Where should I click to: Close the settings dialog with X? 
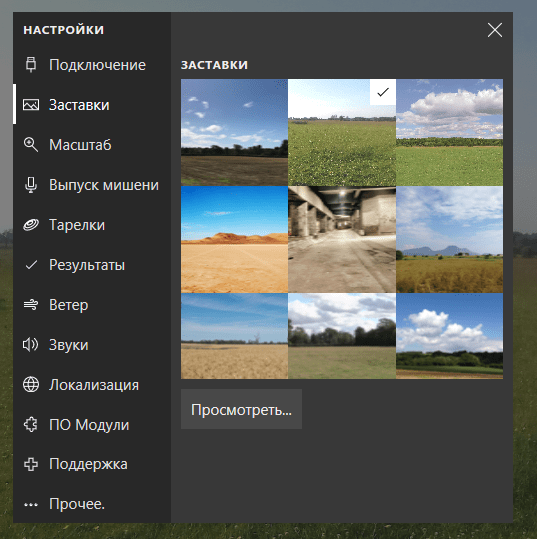pos(495,30)
